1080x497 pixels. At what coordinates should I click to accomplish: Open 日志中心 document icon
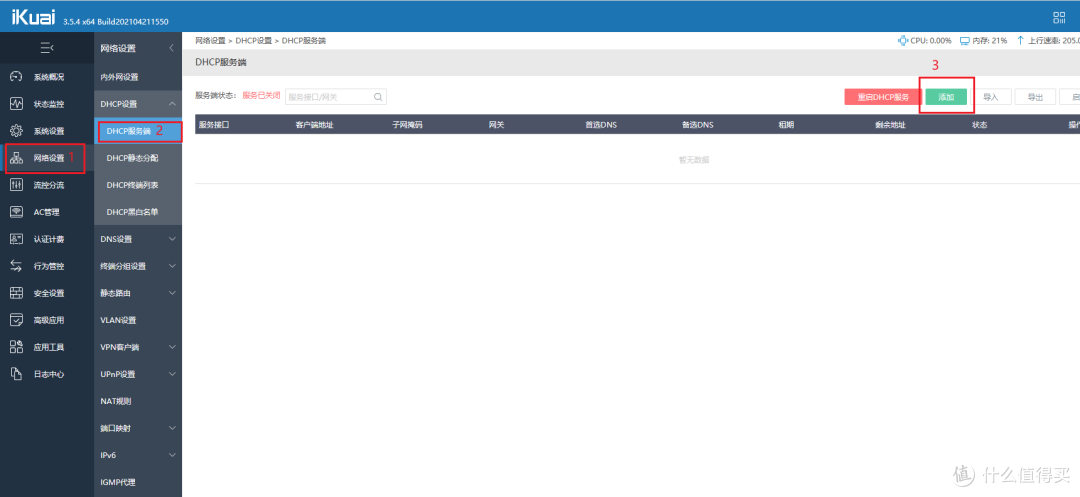16,374
